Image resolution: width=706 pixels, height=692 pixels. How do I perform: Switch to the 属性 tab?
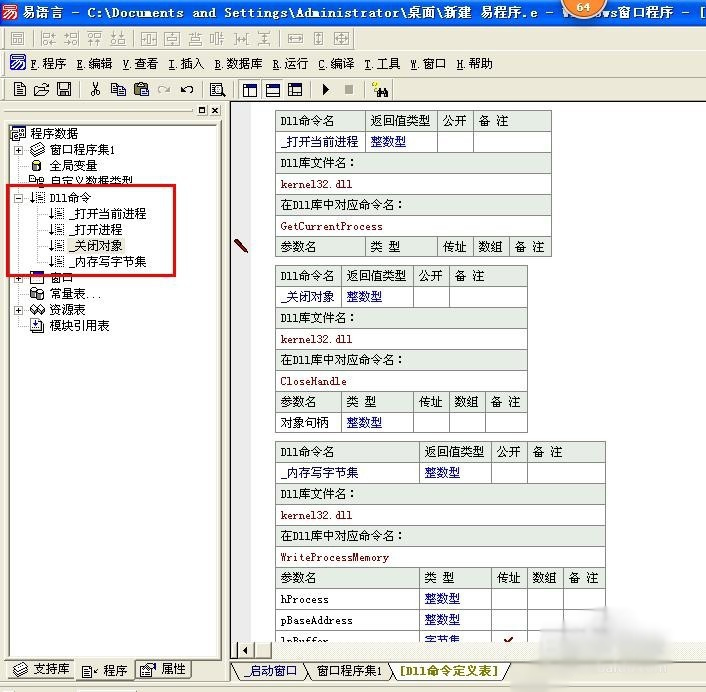[163, 669]
